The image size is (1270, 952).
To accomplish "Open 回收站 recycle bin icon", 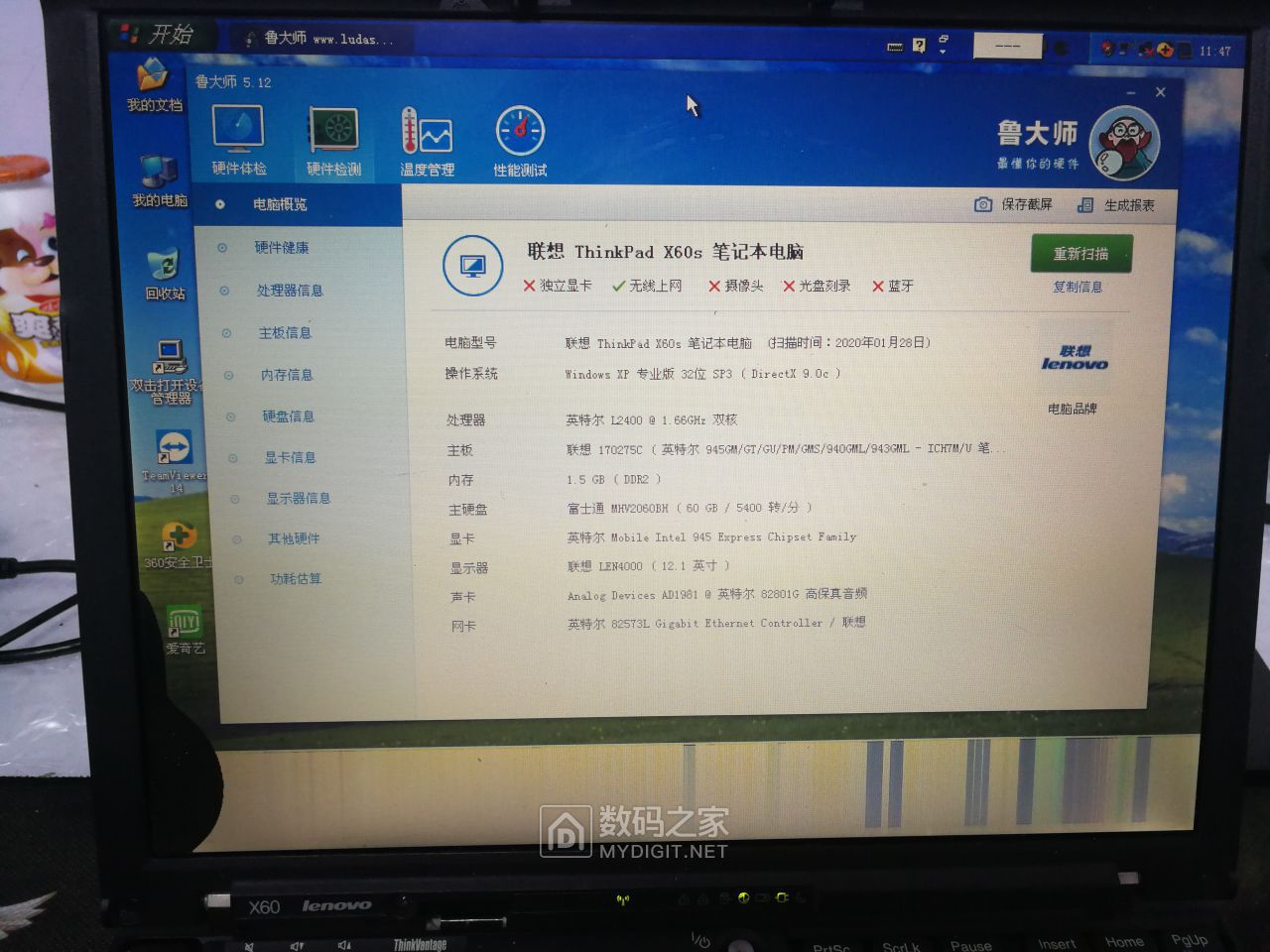I will click(x=164, y=275).
